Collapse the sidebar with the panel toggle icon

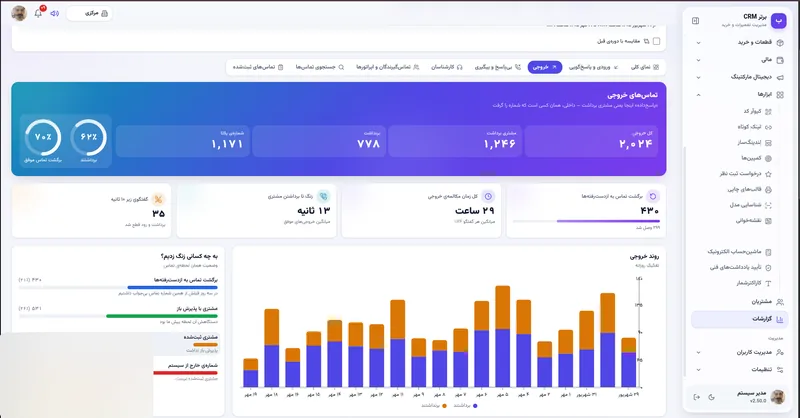[x=695, y=21]
